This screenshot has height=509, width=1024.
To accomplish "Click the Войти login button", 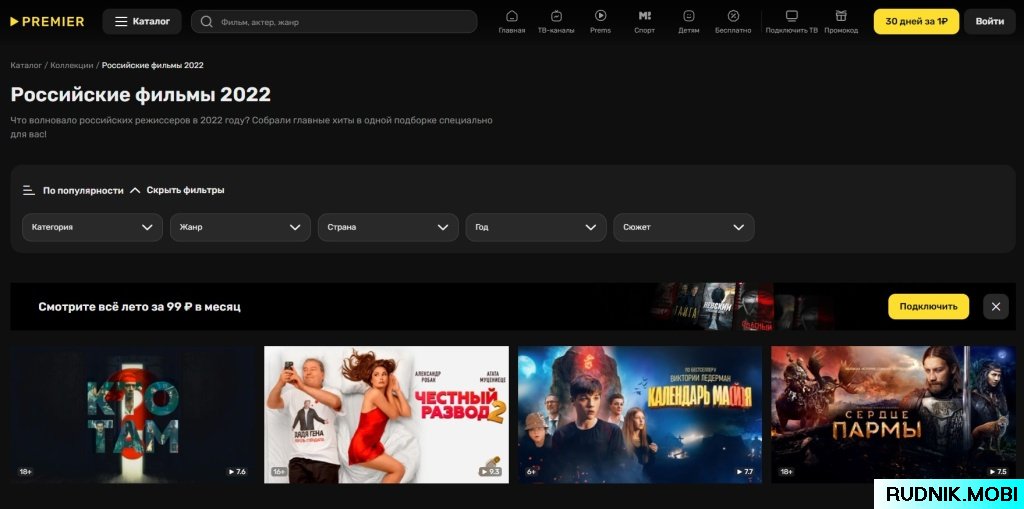I will 989,22.
